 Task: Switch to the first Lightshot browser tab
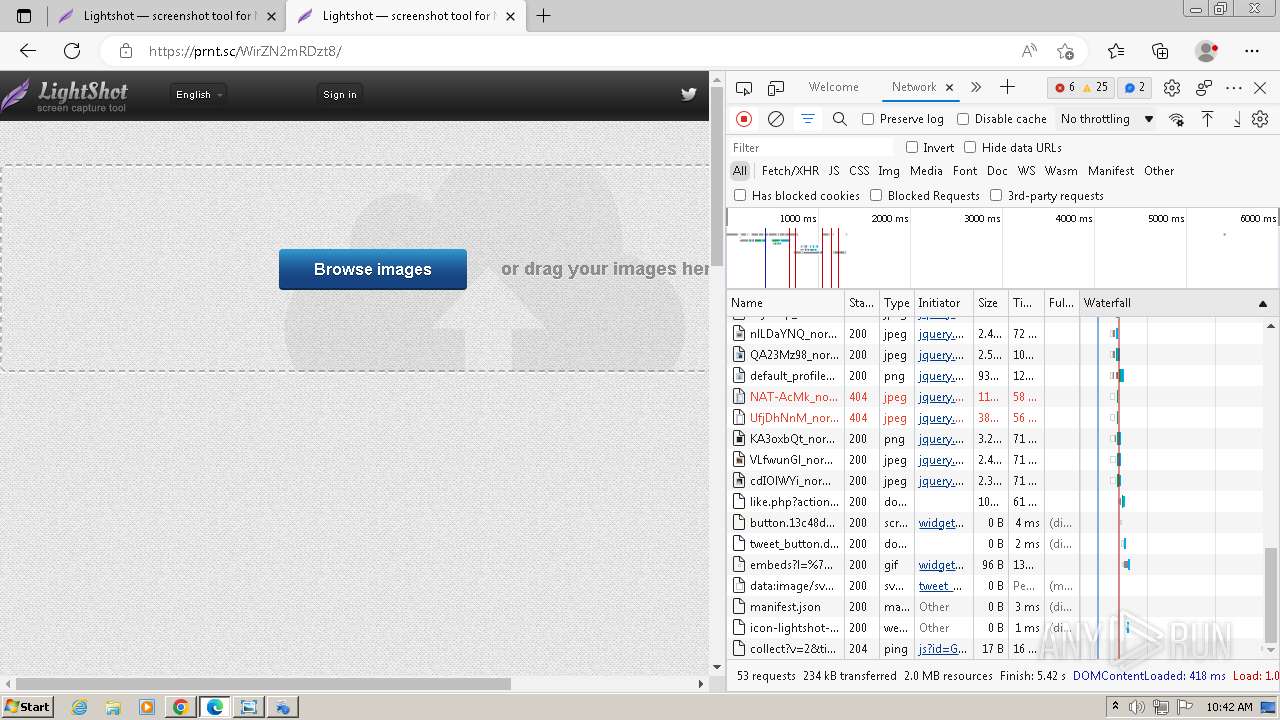click(166, 16)
